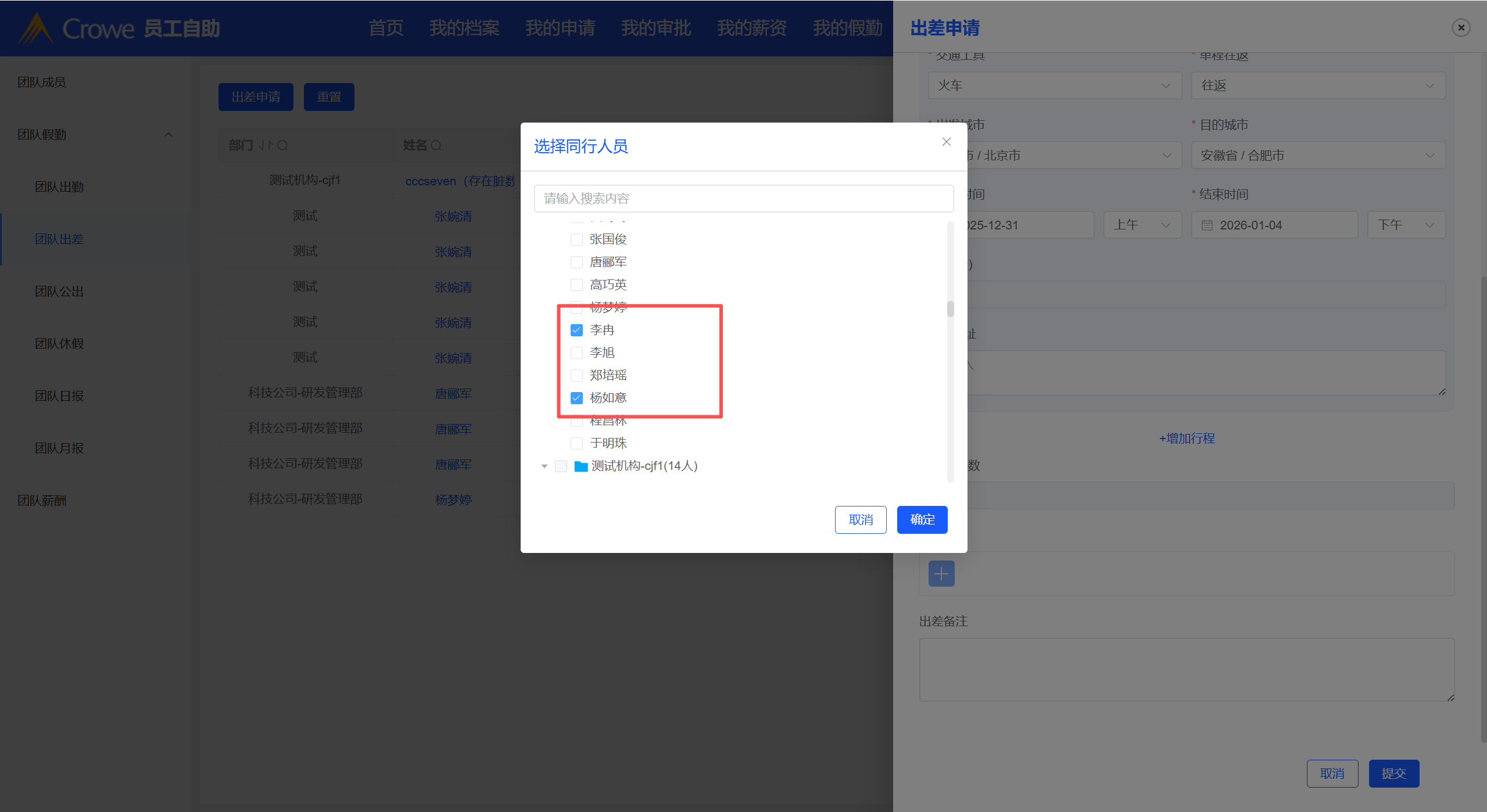Open 我的薪资 in the top navigation
This screenshot has width=1487, height=812.
(751, 28)
